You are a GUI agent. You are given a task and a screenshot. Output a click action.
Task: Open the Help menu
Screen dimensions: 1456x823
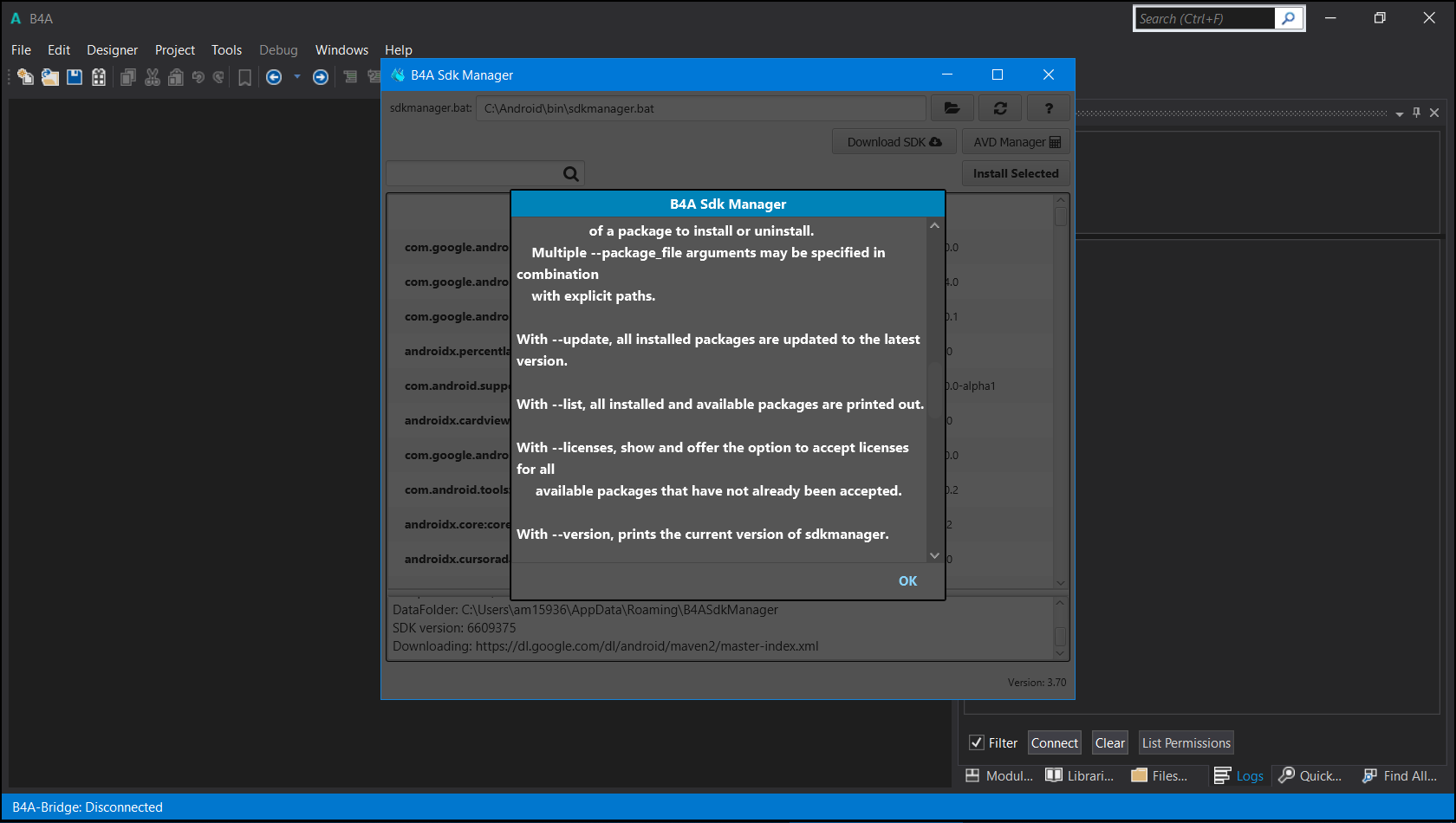click(399, 50)
